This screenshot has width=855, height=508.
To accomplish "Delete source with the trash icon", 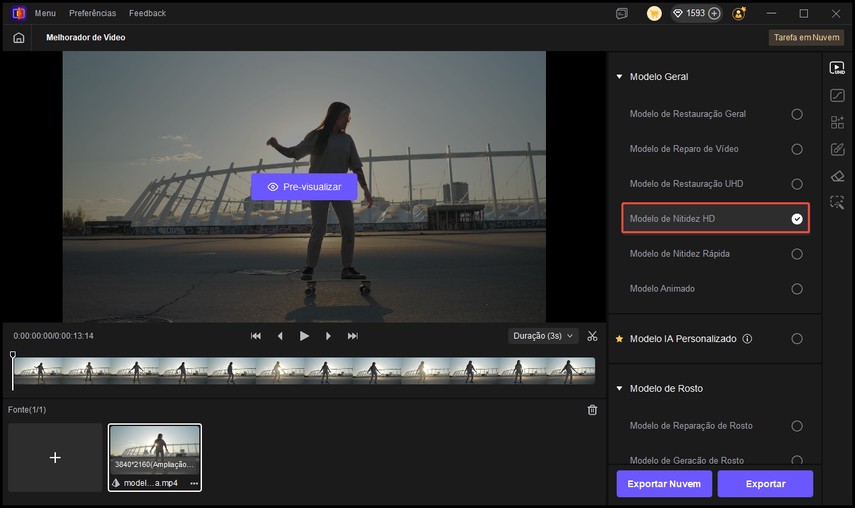I will pyautogui.click(x=592, y=410).
